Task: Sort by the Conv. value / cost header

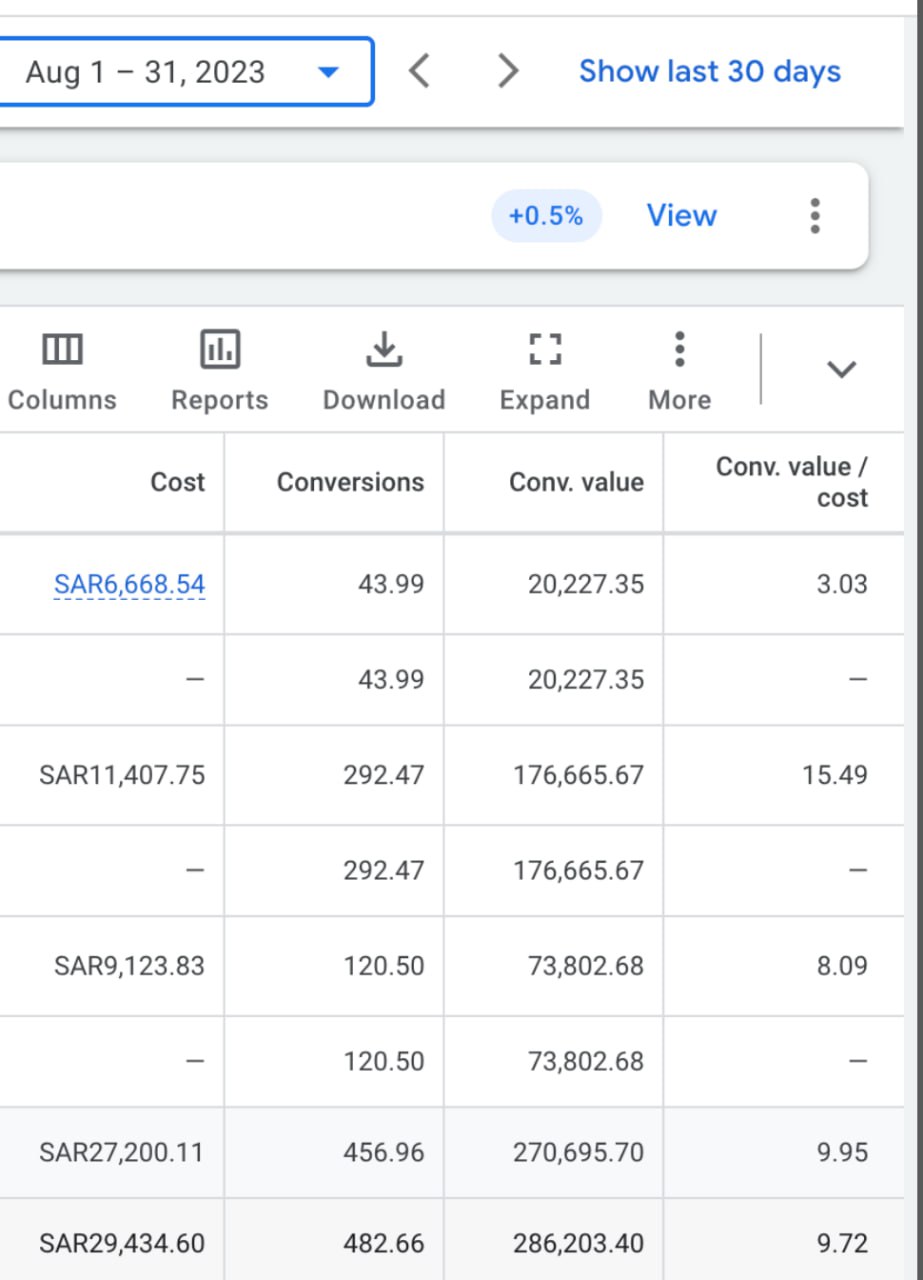Action: [x=792, y=482]
